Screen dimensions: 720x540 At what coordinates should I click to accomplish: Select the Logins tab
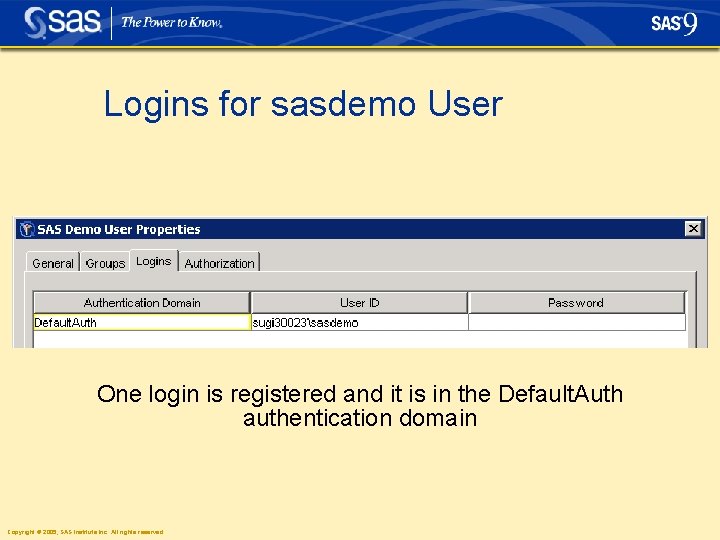coord(154,261)
